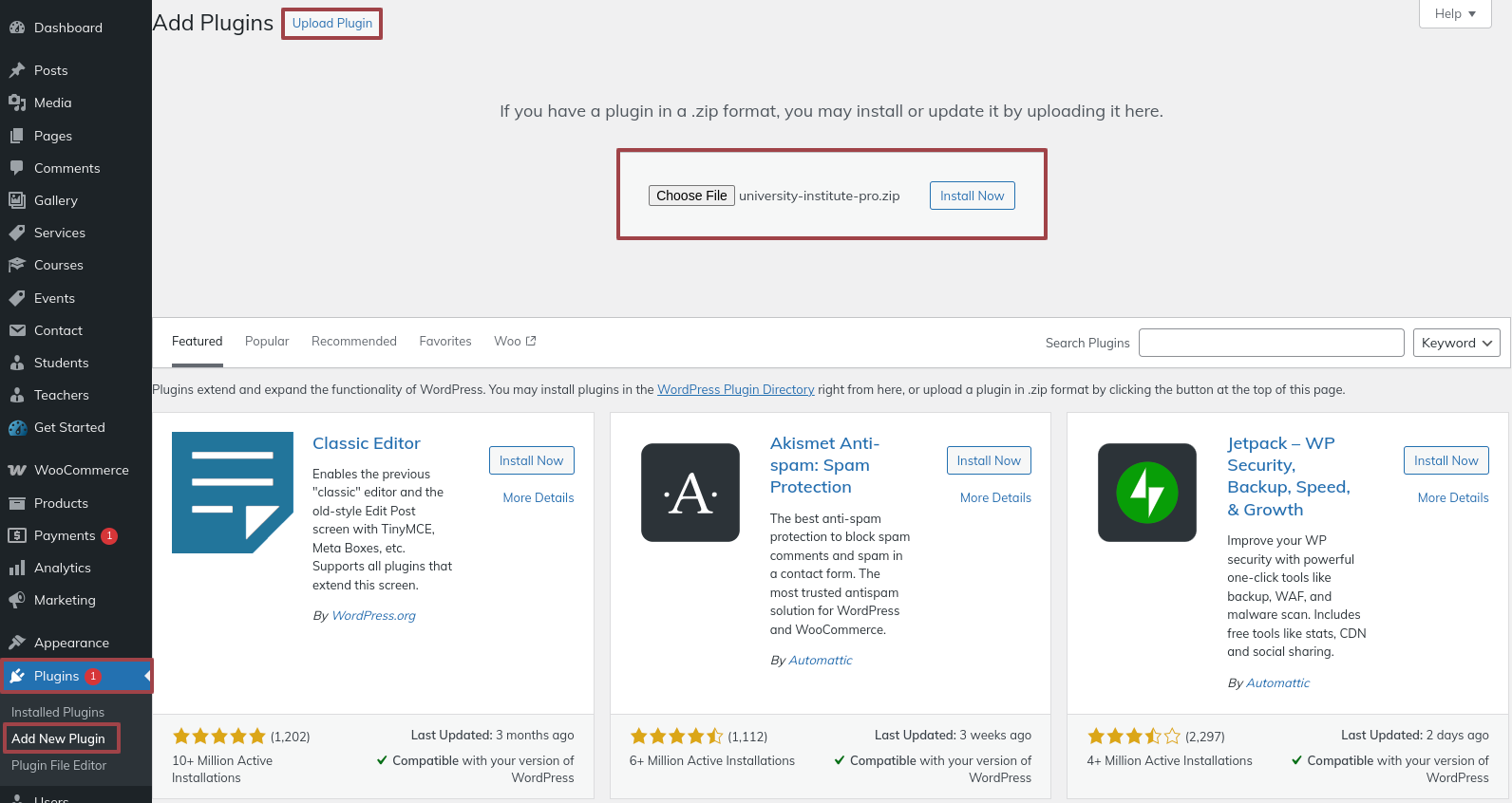Switch to the Recommended tab

pos(354,342)
